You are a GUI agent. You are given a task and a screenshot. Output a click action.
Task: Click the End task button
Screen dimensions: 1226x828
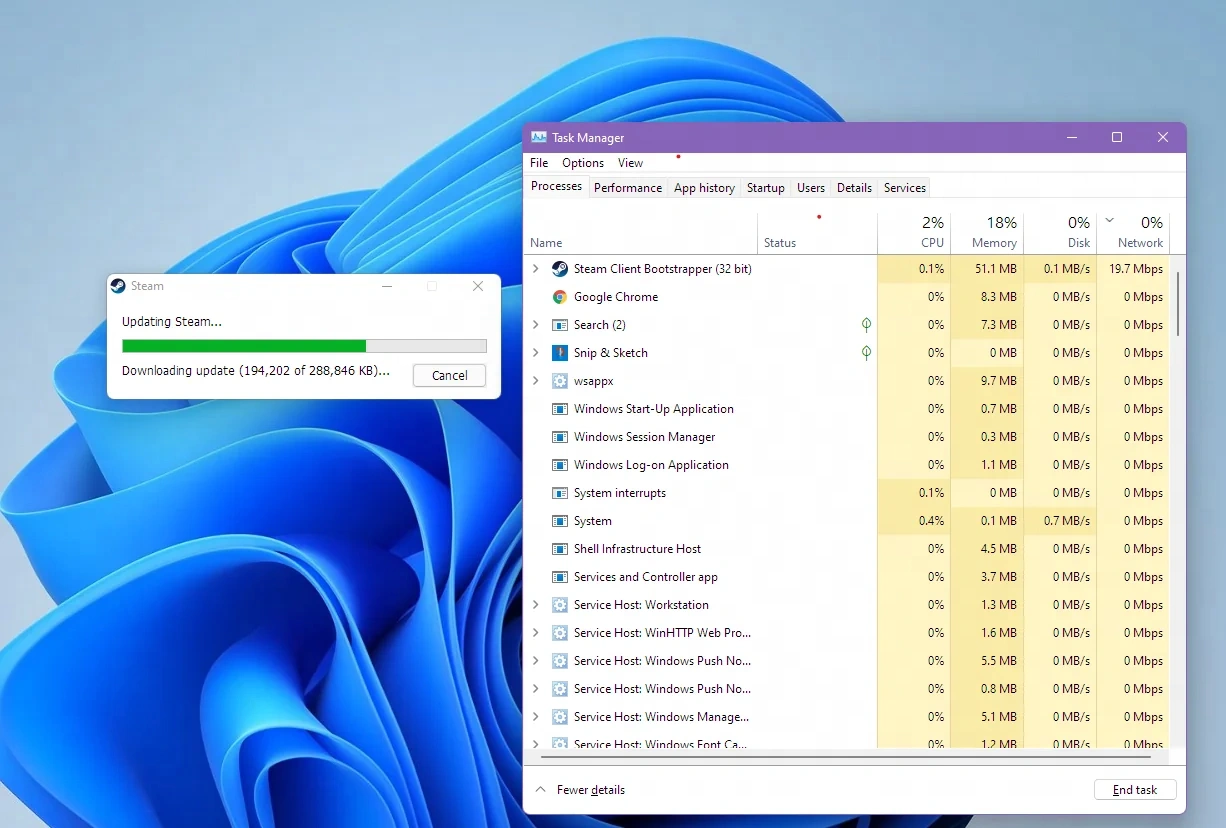(1135, 790)
